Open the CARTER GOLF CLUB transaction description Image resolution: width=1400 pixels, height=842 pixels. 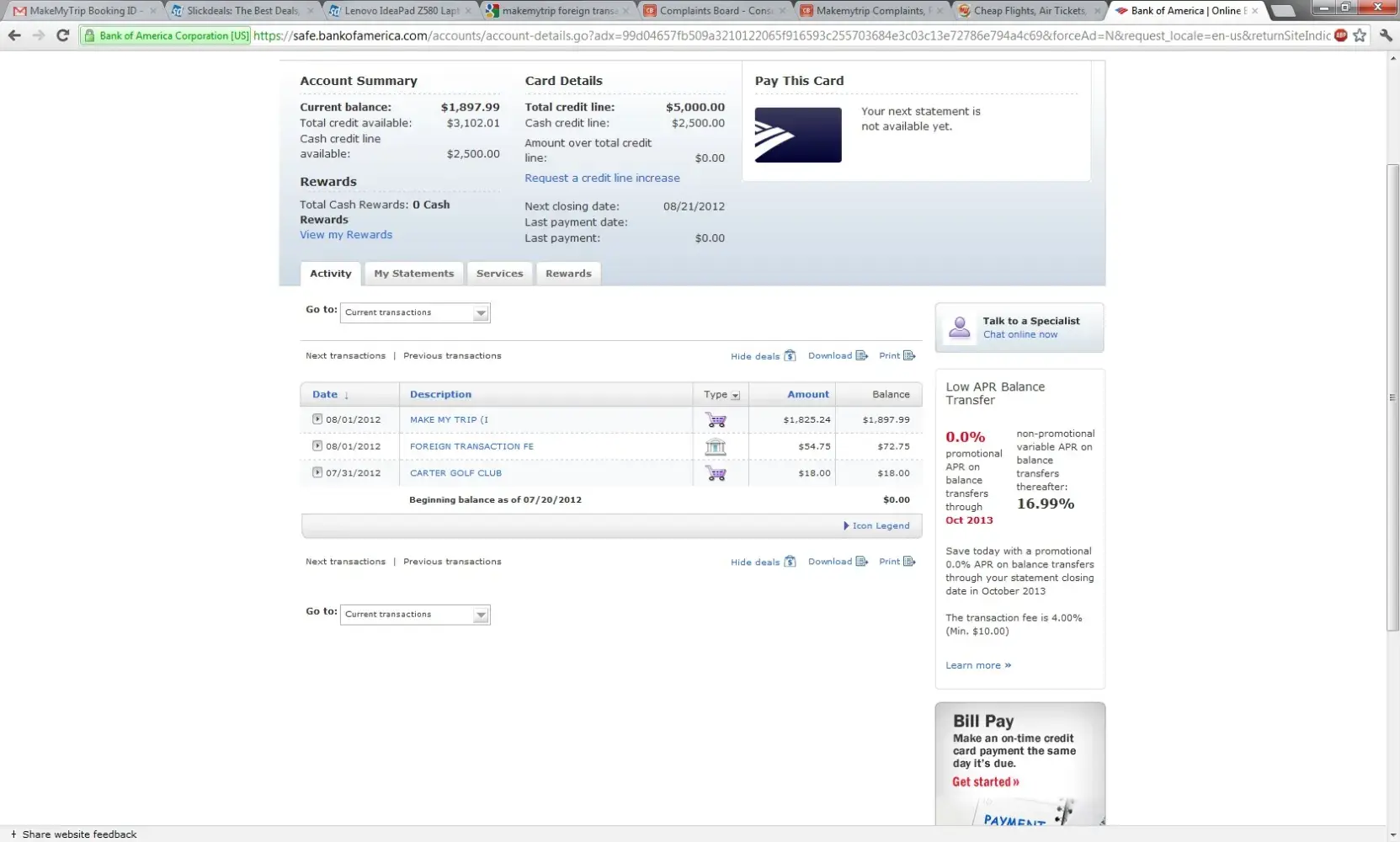click(455, 473)
